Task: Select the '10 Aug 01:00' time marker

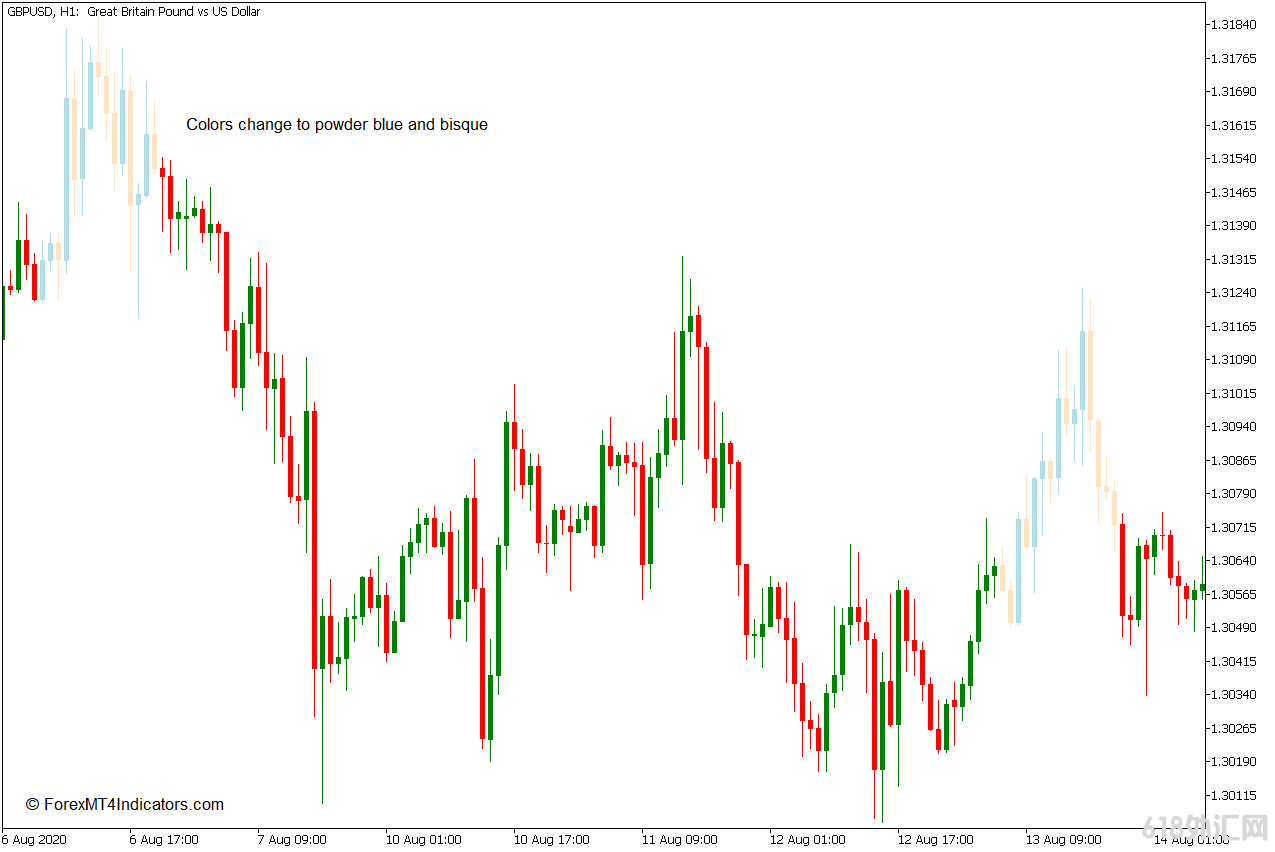Action: coord(424,840)
